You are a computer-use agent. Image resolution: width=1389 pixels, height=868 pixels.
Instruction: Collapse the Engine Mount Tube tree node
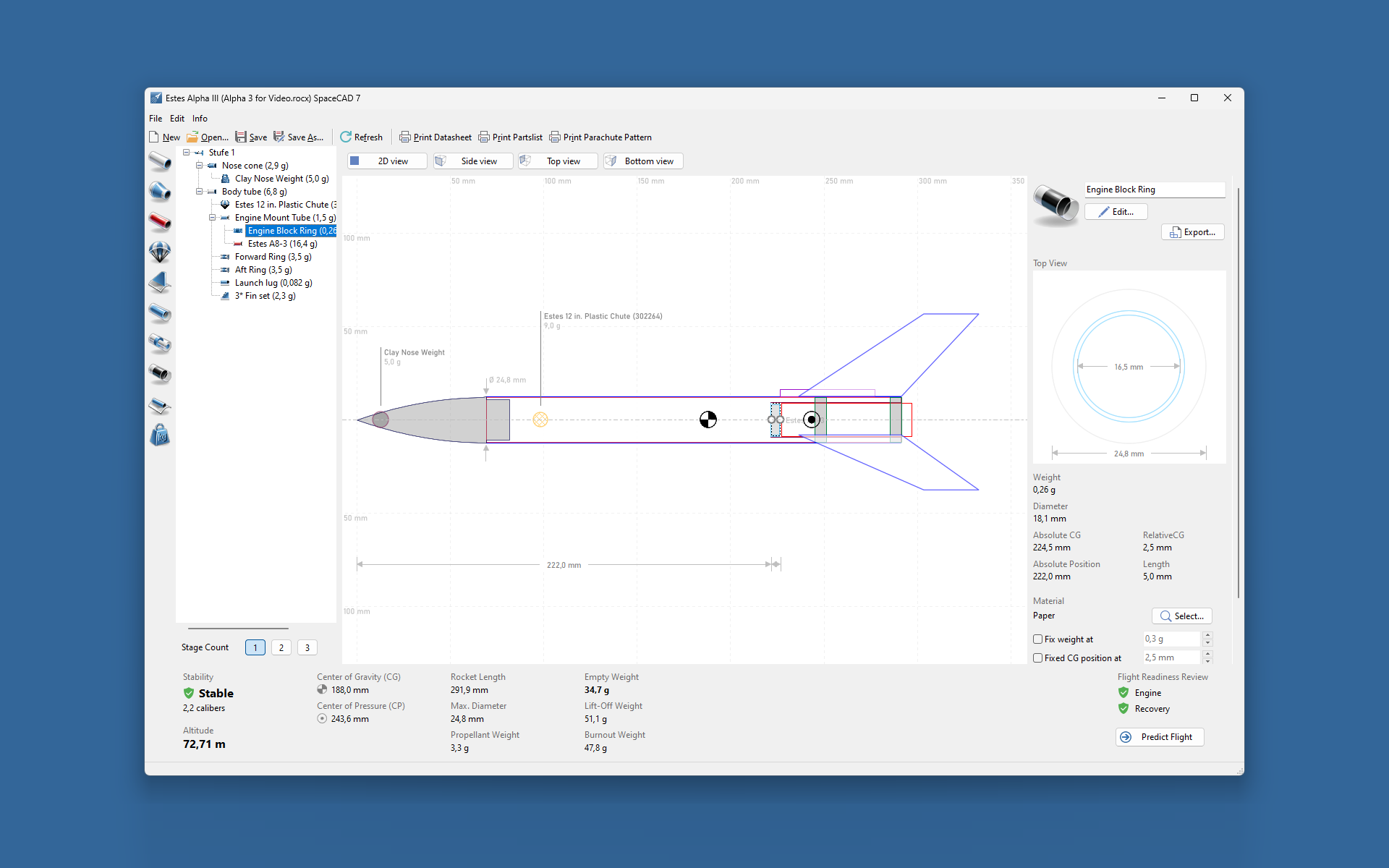(212, 218)
